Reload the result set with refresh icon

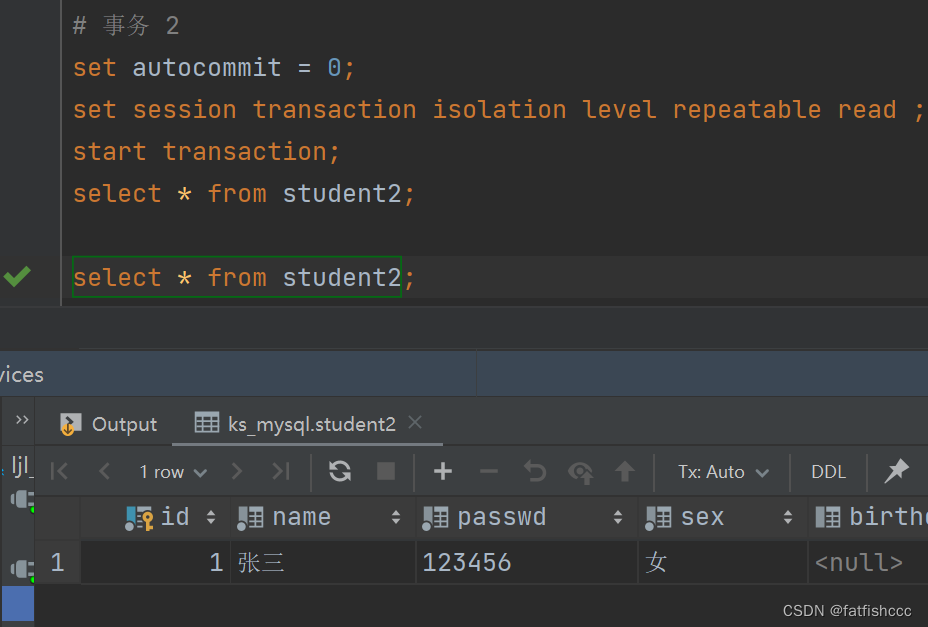[x=340, y=471]
